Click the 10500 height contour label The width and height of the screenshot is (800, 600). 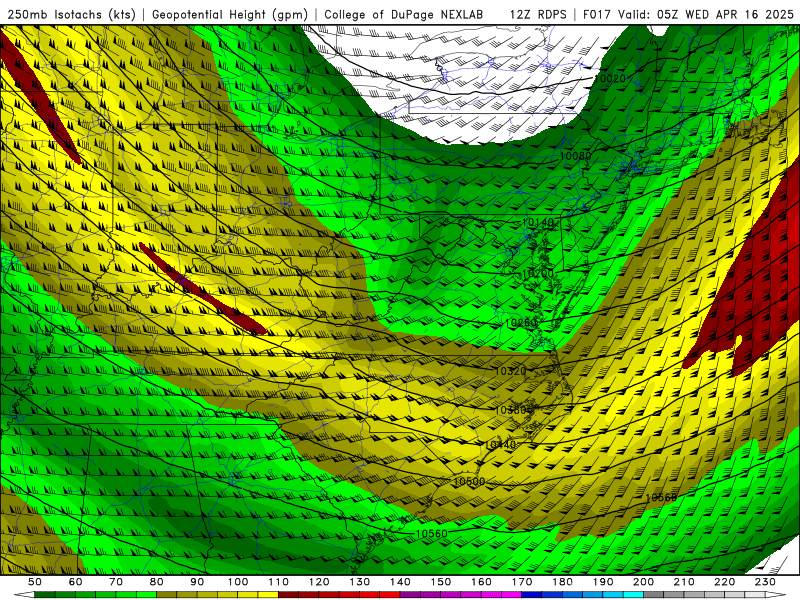[469, 481]
